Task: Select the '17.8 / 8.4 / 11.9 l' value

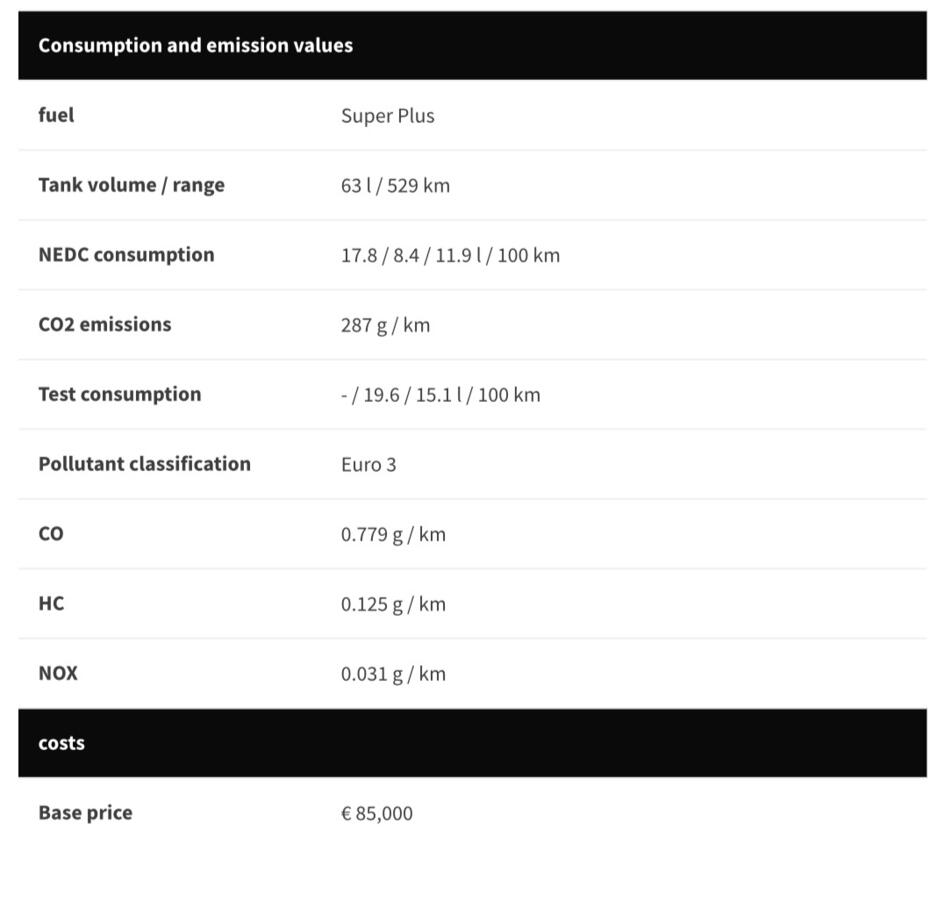Action: [449, 256]
